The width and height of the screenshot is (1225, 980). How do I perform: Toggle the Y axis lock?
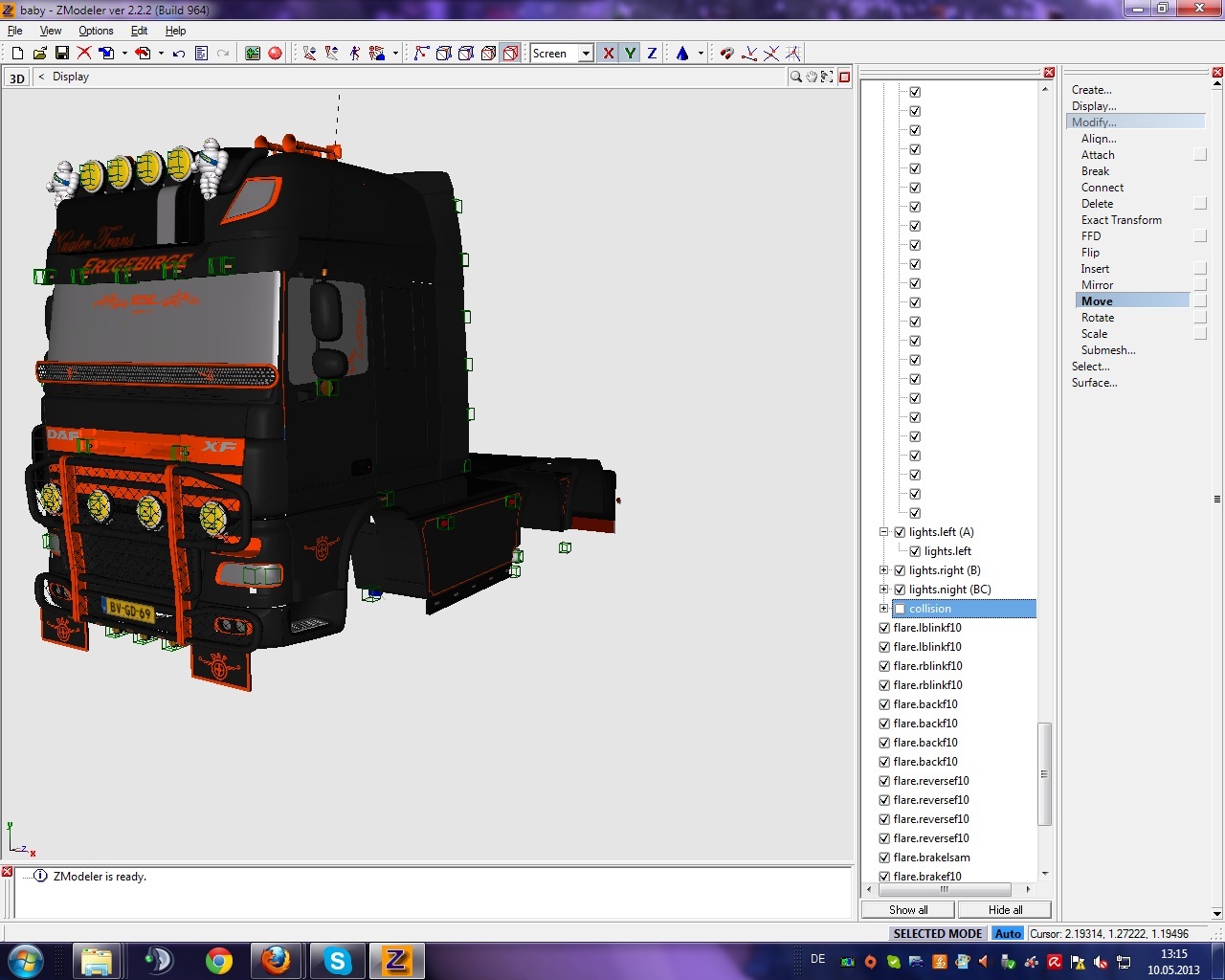click(630, 54)
